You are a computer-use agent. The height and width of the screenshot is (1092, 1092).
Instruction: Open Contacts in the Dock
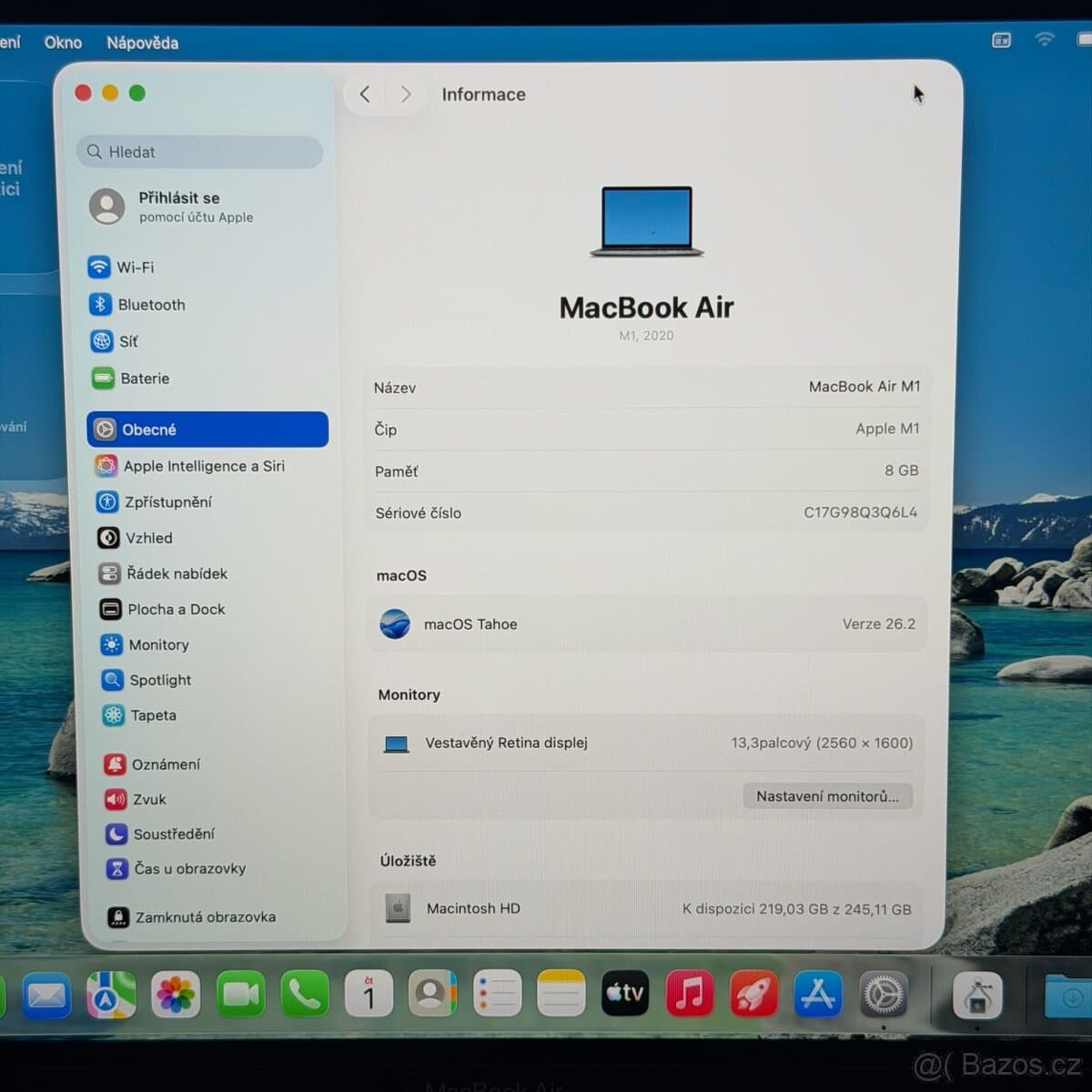coord(432,993)
